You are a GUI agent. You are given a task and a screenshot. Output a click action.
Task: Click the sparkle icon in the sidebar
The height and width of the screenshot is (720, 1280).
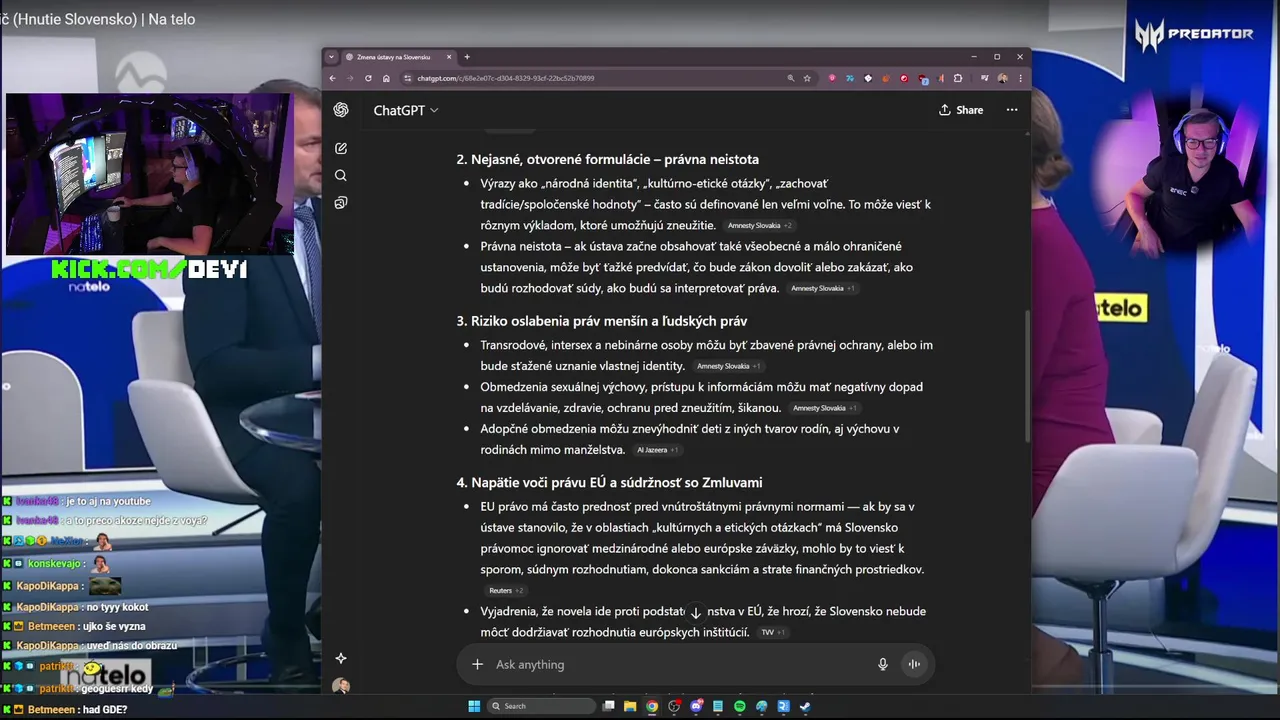(341, 658)
